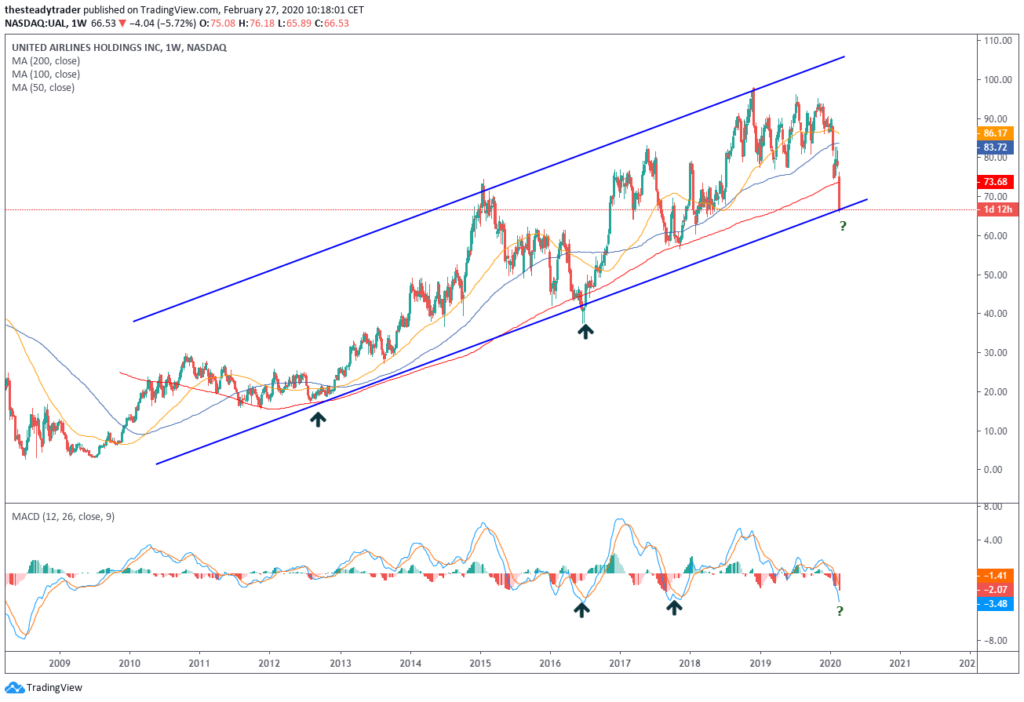
Task: Click the 2020 label on time axis
Action: coord(830,663)
